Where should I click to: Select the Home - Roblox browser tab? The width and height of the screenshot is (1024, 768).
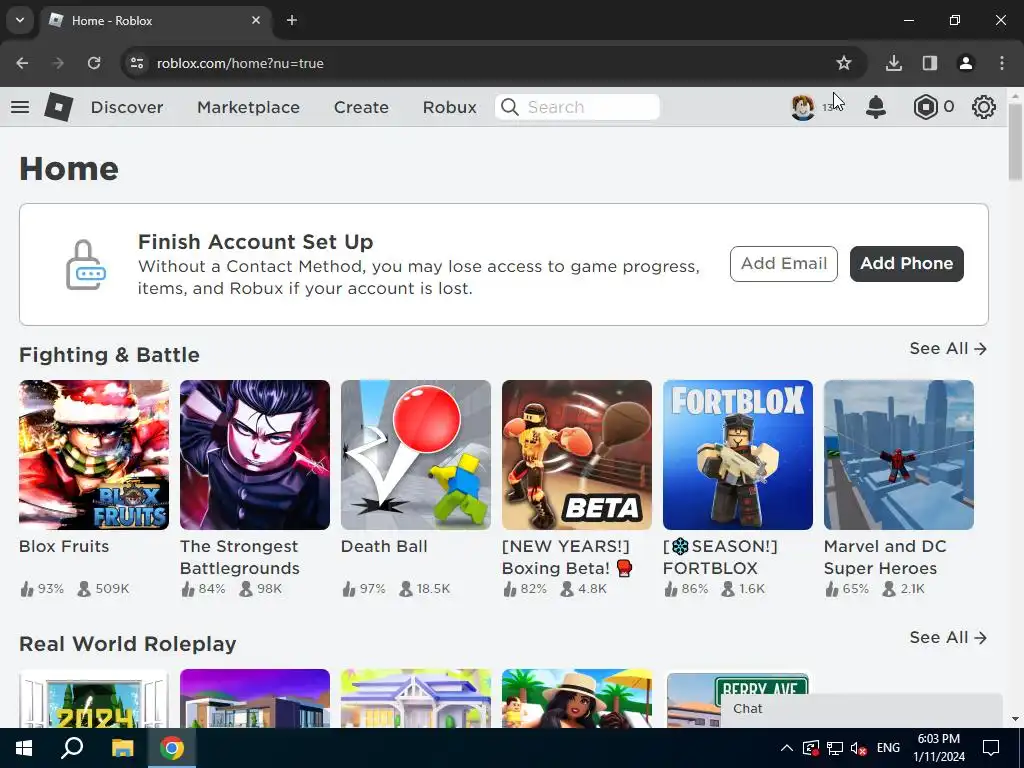point(155,20)
